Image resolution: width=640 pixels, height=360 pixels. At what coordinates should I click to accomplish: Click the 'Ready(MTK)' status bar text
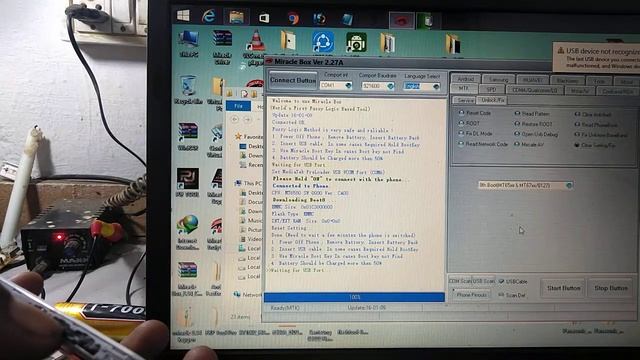[285, 308]
